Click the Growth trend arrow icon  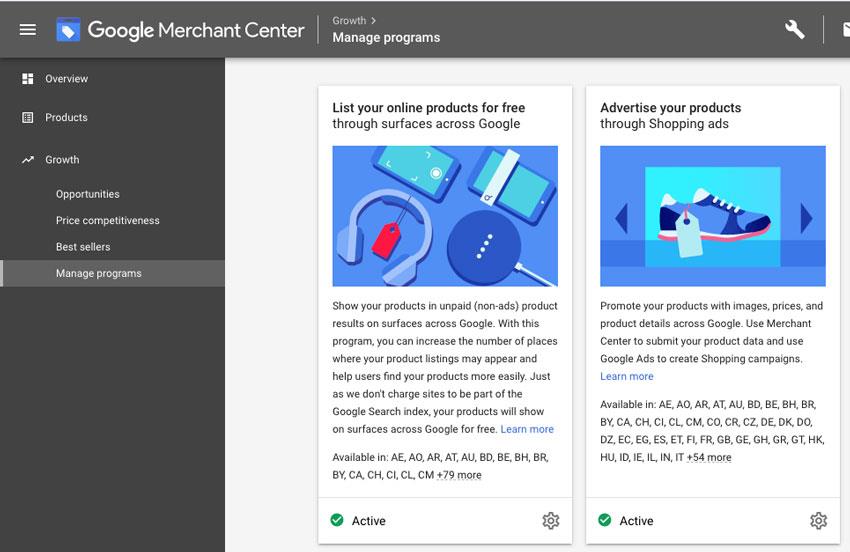[28, 160]
